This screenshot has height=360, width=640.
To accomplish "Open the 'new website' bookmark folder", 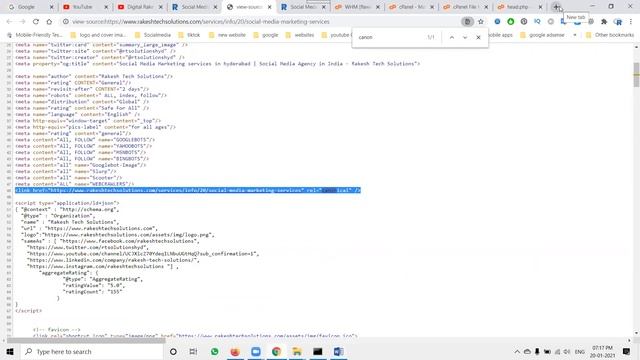I will (227, 35).
